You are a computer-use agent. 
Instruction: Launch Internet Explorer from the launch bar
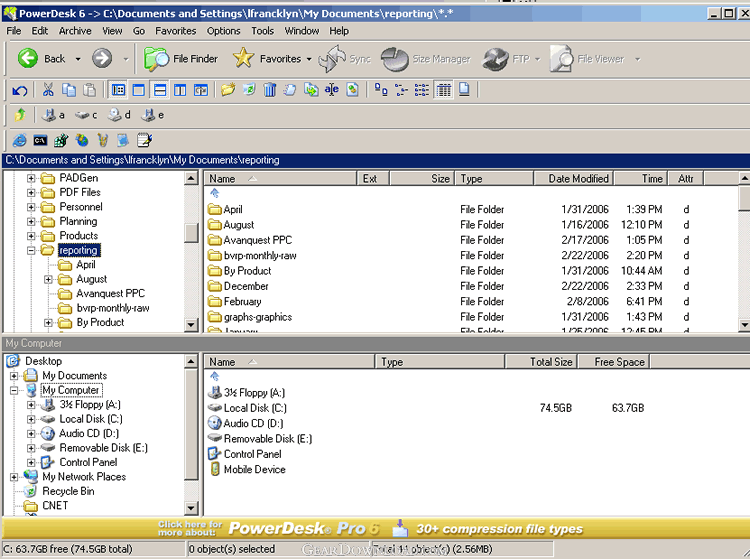[x=20, y=140]
